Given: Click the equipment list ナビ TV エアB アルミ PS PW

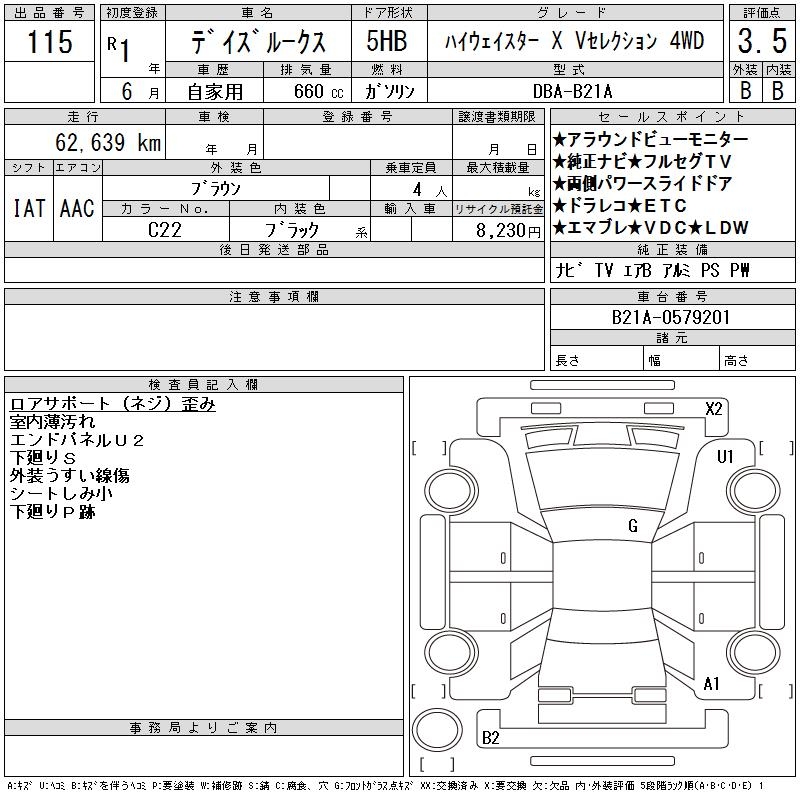Looking at the screenshot, I should (x=652, y=270).
